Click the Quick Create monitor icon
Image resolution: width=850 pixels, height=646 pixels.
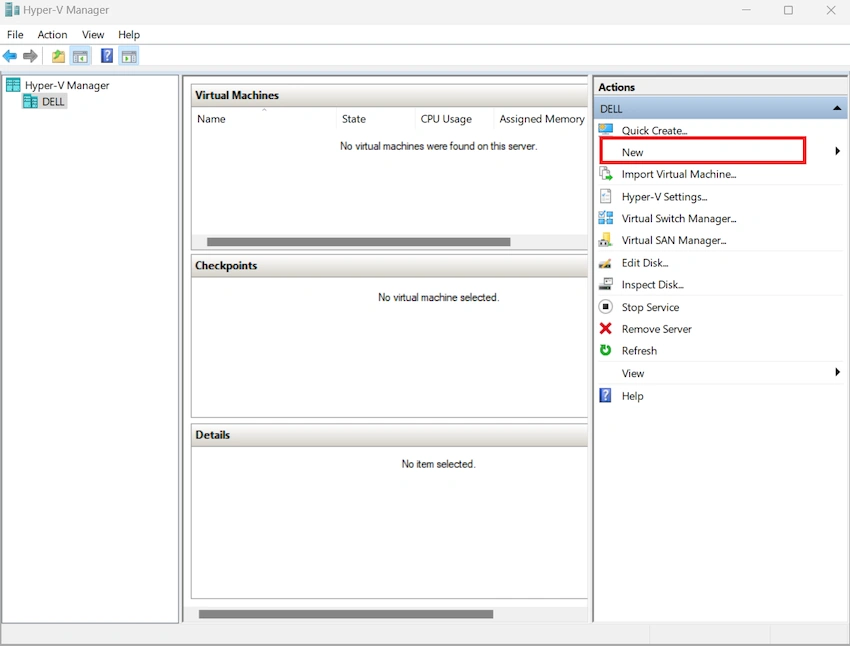606,130
